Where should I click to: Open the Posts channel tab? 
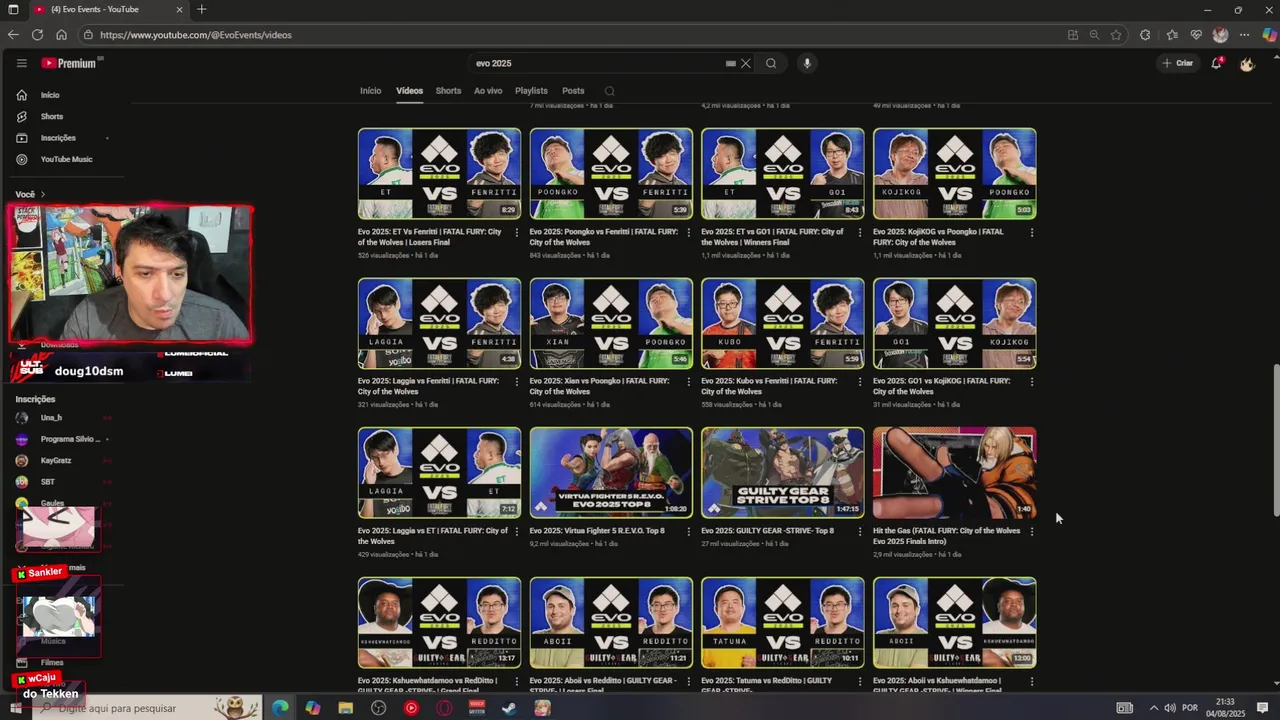point(573,91)
